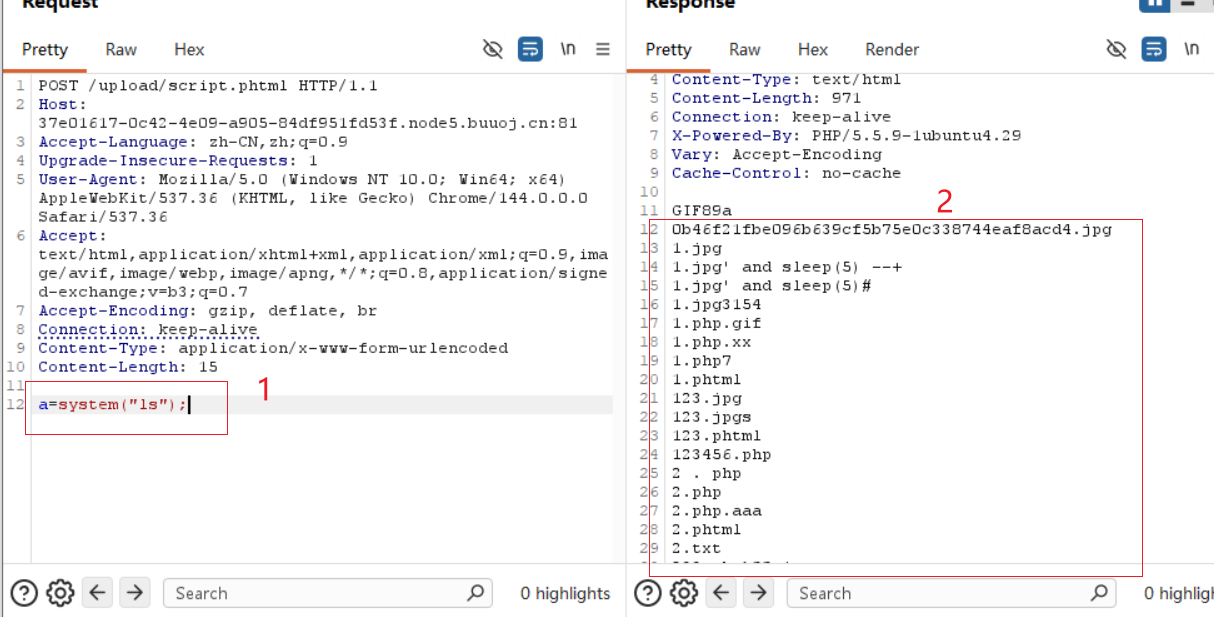Screen dimensions: 1214x617
Task: Focus the Response panel Search field
Action: click(x=952, y=593)
